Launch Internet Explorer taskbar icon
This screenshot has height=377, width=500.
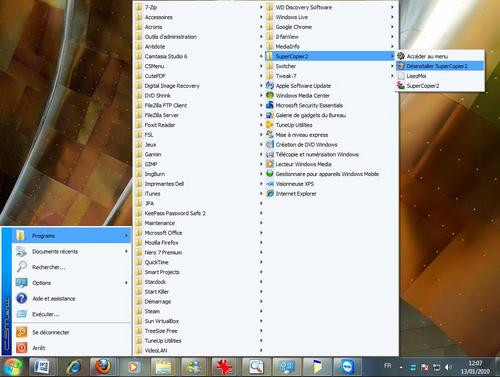[x=73, y=367]
